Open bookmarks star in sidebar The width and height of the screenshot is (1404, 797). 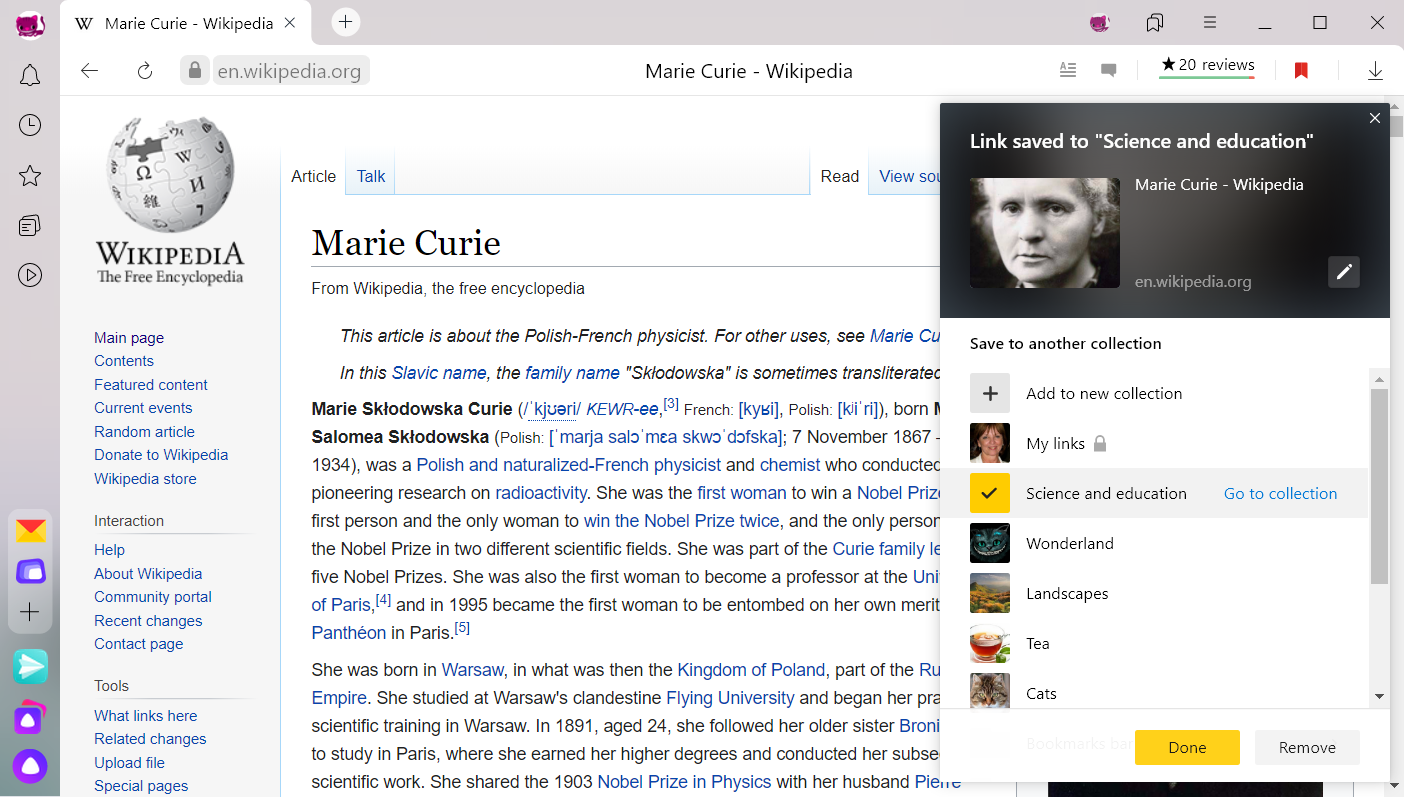30,176
